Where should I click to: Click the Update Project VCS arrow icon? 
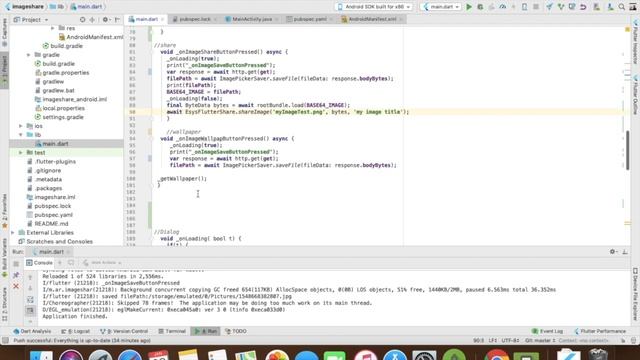tap(549, 7)
